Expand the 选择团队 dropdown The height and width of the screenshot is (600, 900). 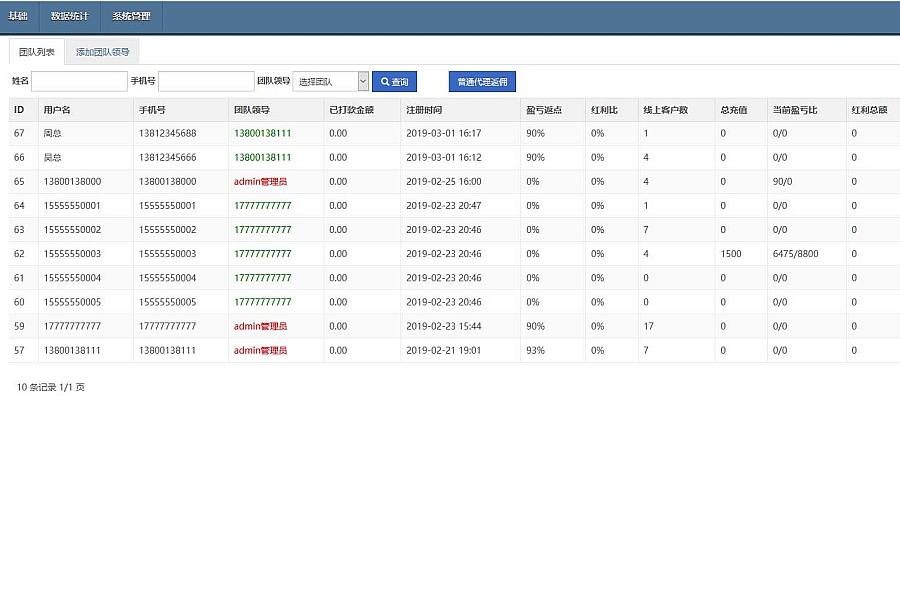point(331,82)
